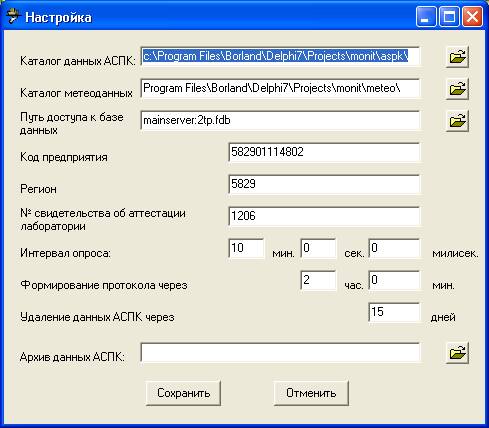The width and height of the screenshot is (489, 428).
Task: Open folder browser for Каталог данных АСПК
Action: (457, 57)
